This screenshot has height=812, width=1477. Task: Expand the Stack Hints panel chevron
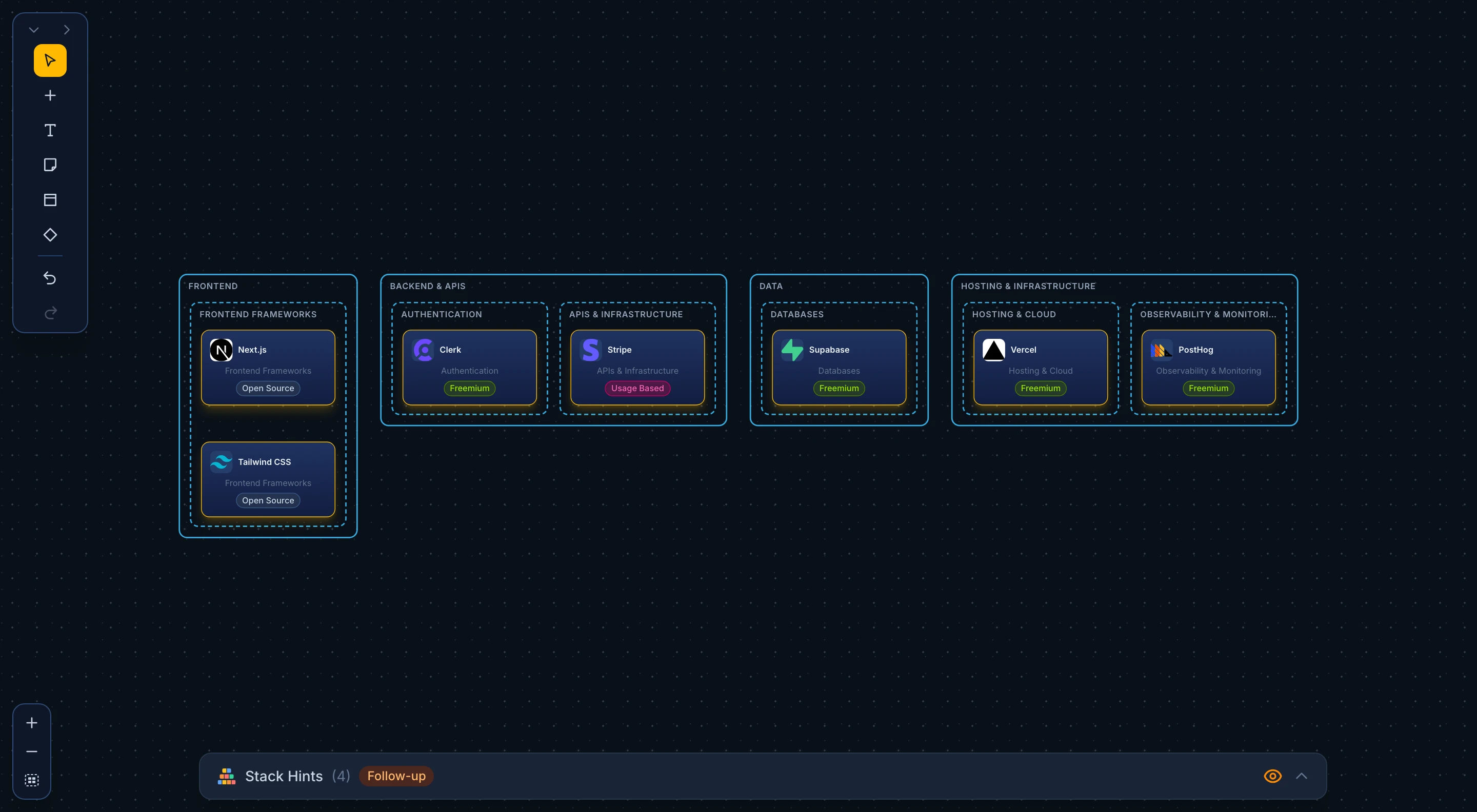click(1302, 776)
